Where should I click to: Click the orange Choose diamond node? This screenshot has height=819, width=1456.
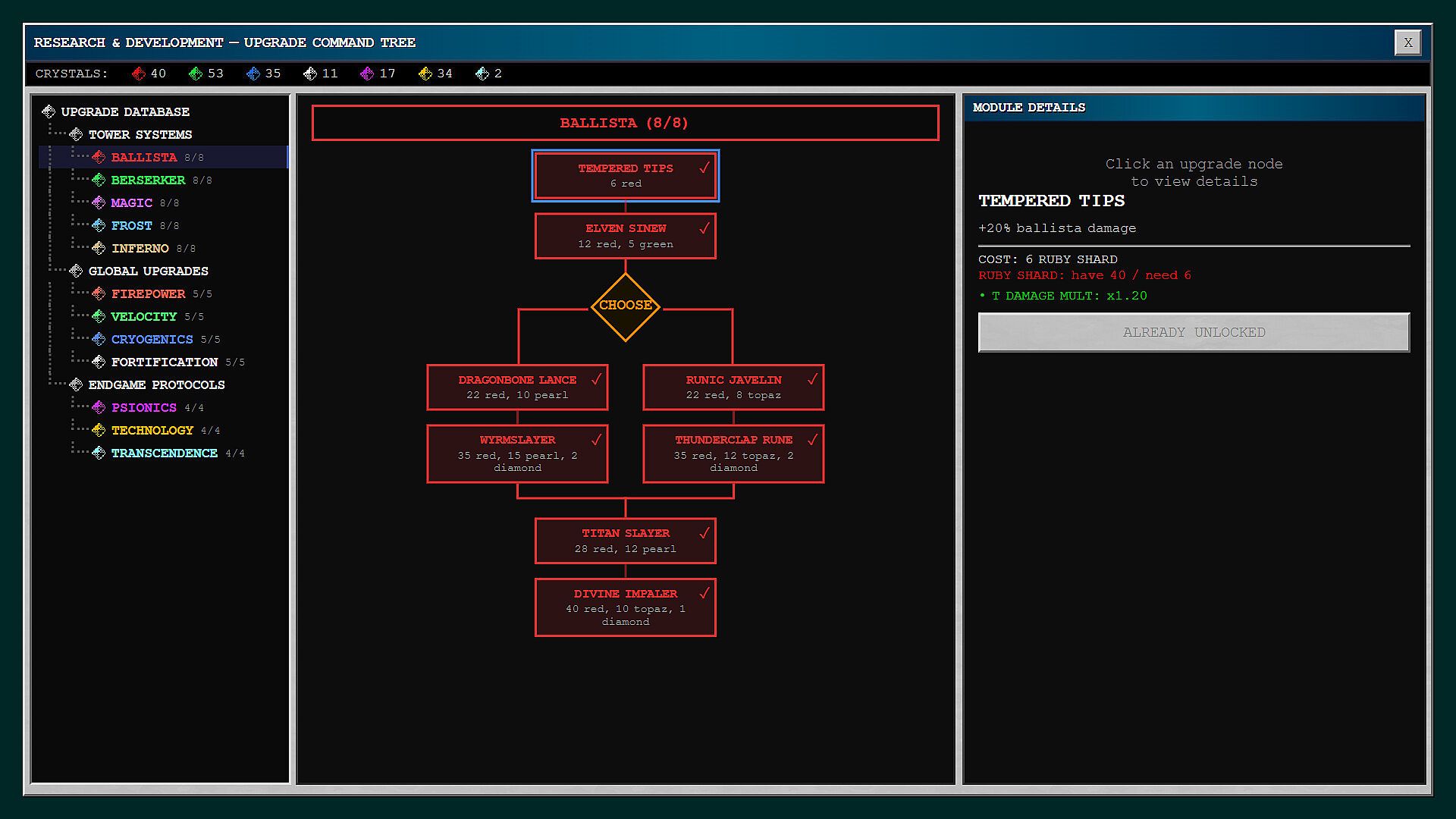(x=625, y=306)
